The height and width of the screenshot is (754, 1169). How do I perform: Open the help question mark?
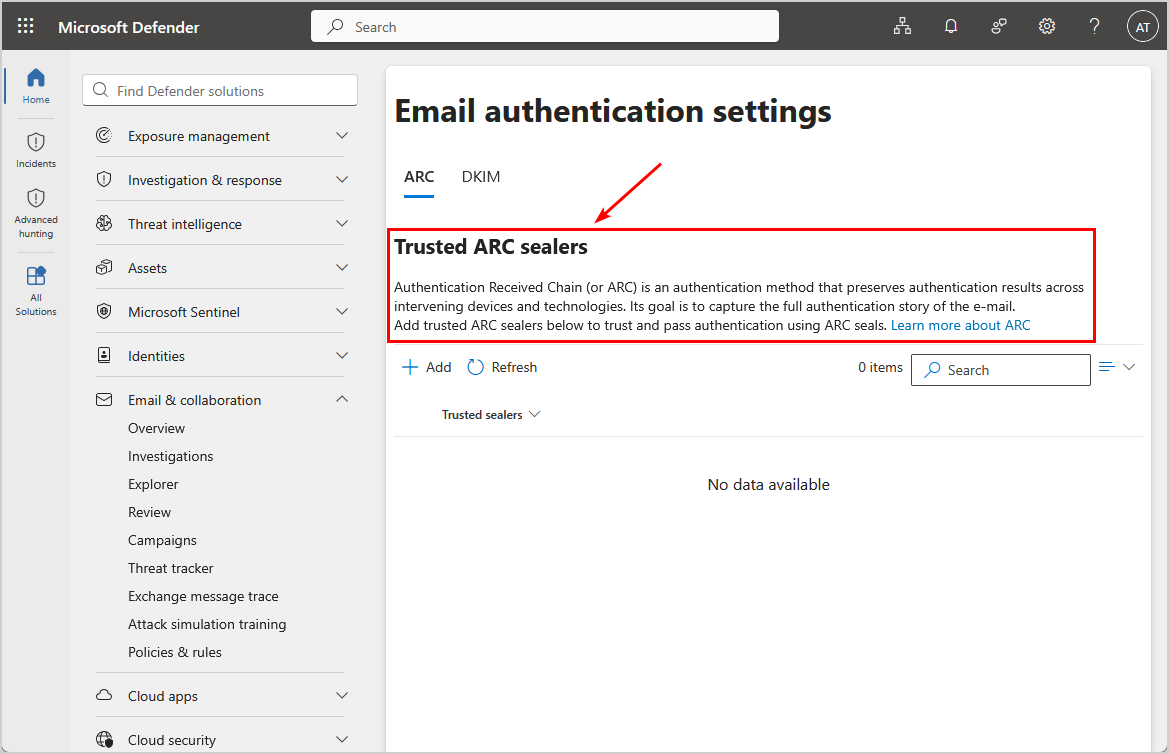1094,27
